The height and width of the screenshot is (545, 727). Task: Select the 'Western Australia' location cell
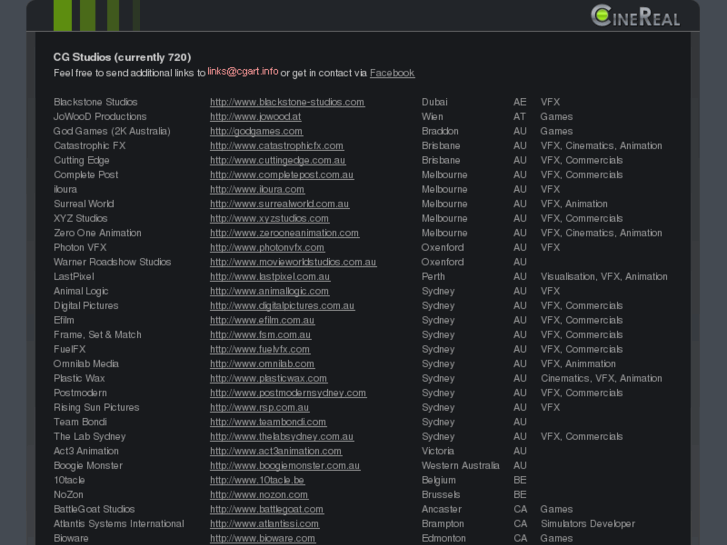click(460, 466)
